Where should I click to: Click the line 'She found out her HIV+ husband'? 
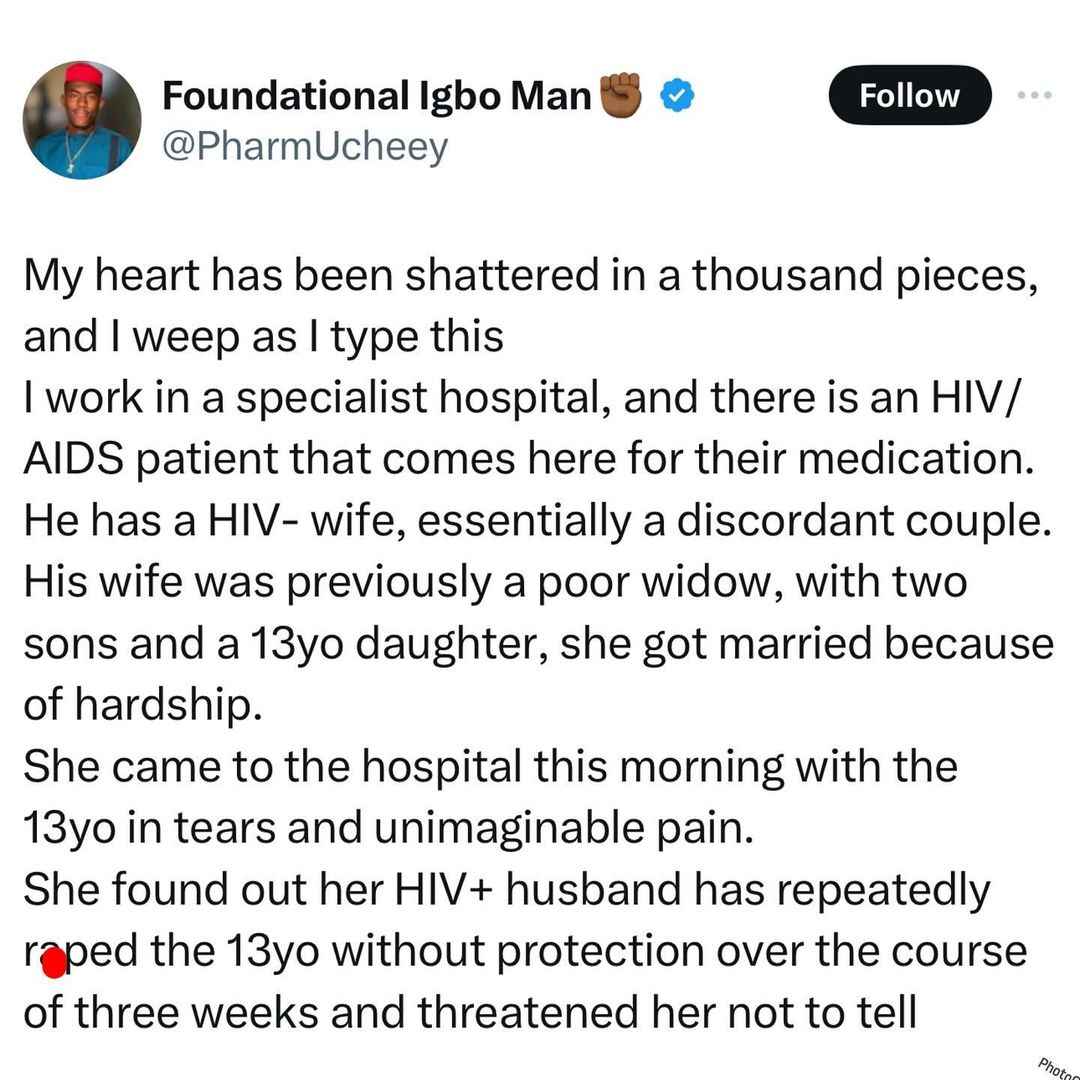click(506, 889)
